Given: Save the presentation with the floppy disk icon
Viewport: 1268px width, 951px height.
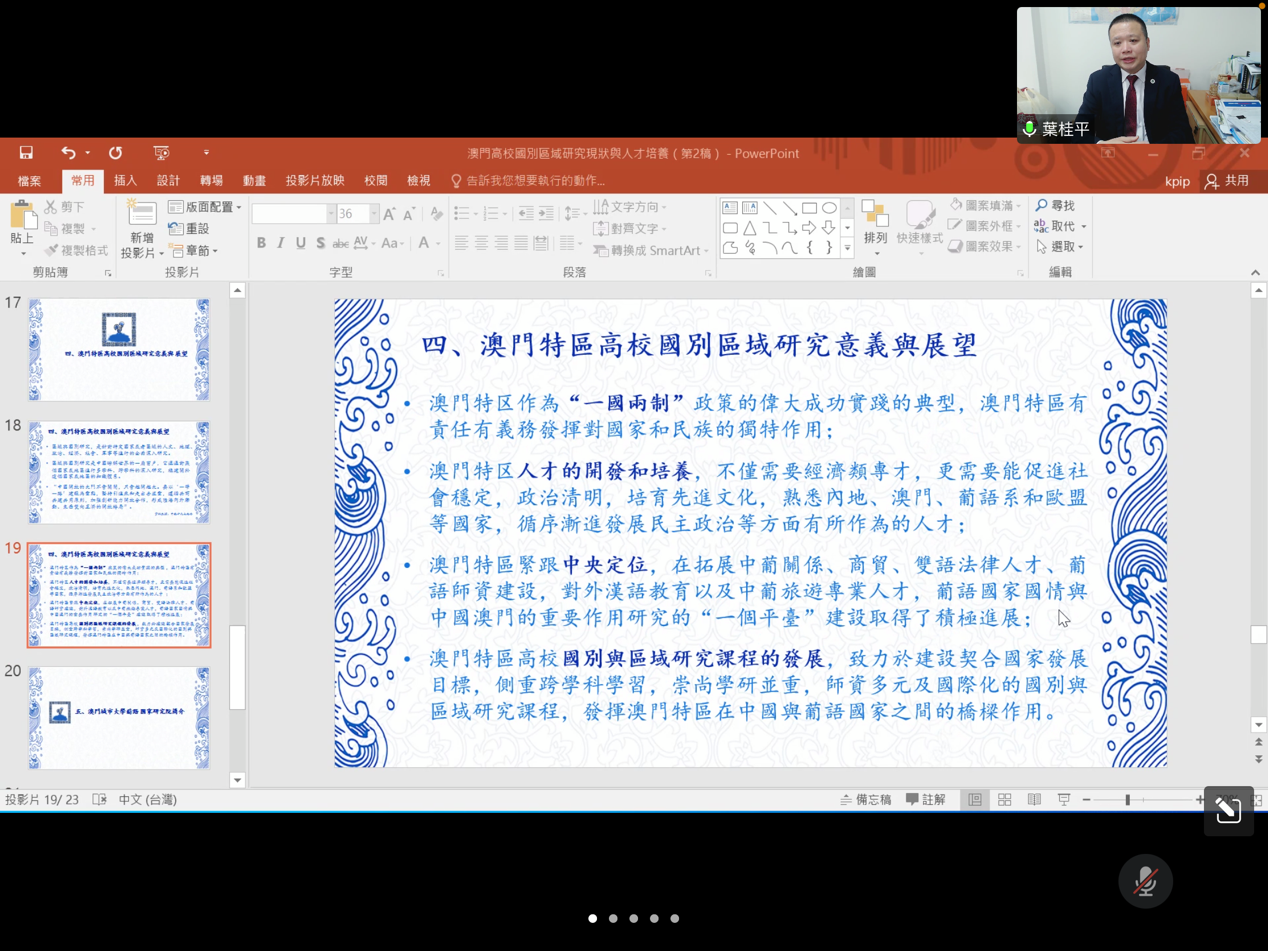Looking at the screenshot, I should pyautogui.click(x=26, y=153).
